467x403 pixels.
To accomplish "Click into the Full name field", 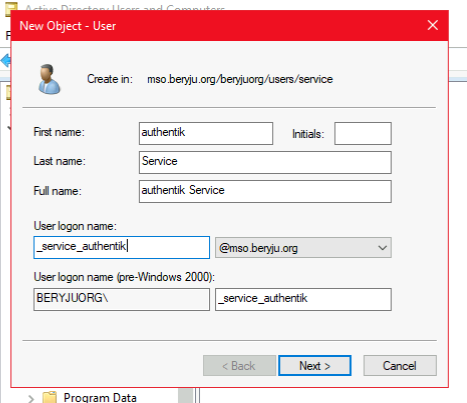I will tap(265, 191).
